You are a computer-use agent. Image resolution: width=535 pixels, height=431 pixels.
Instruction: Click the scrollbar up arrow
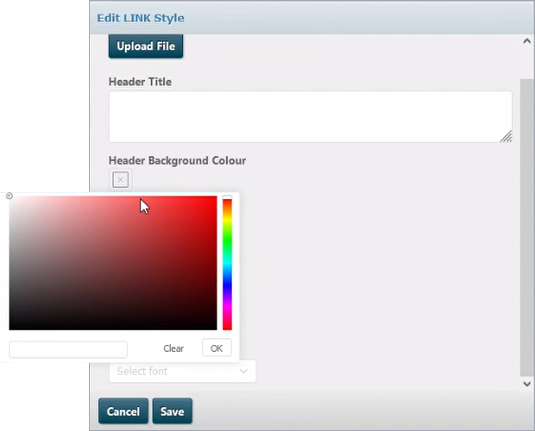[527, 41]
